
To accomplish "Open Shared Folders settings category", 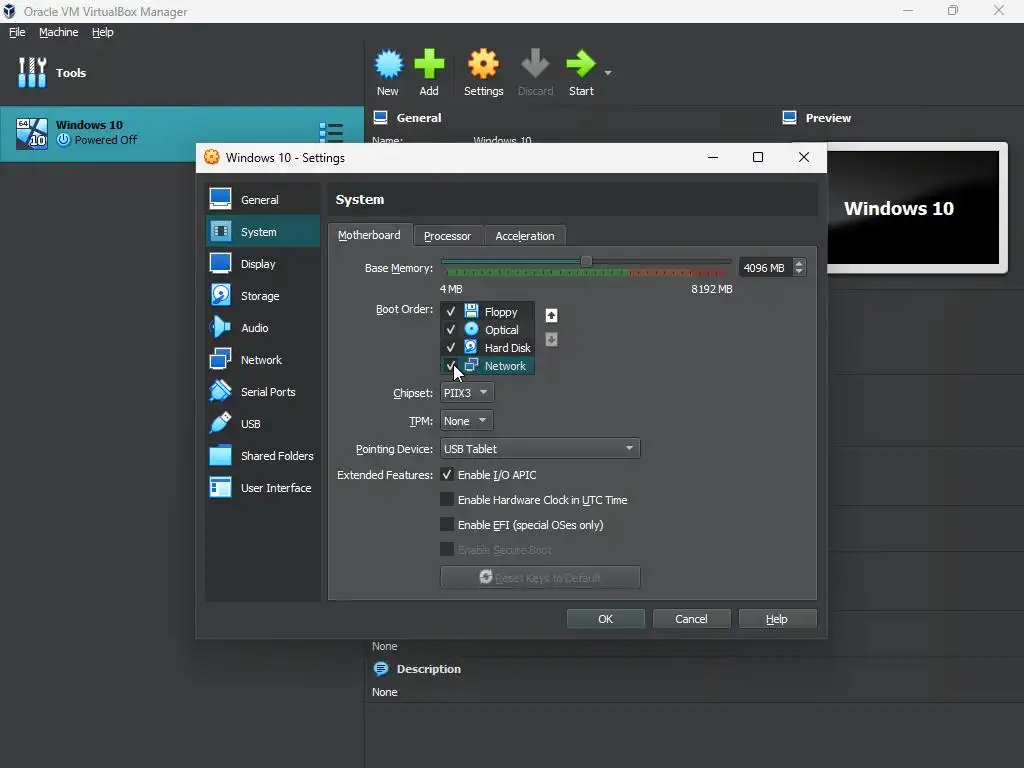I will click(x=263, y=455).
